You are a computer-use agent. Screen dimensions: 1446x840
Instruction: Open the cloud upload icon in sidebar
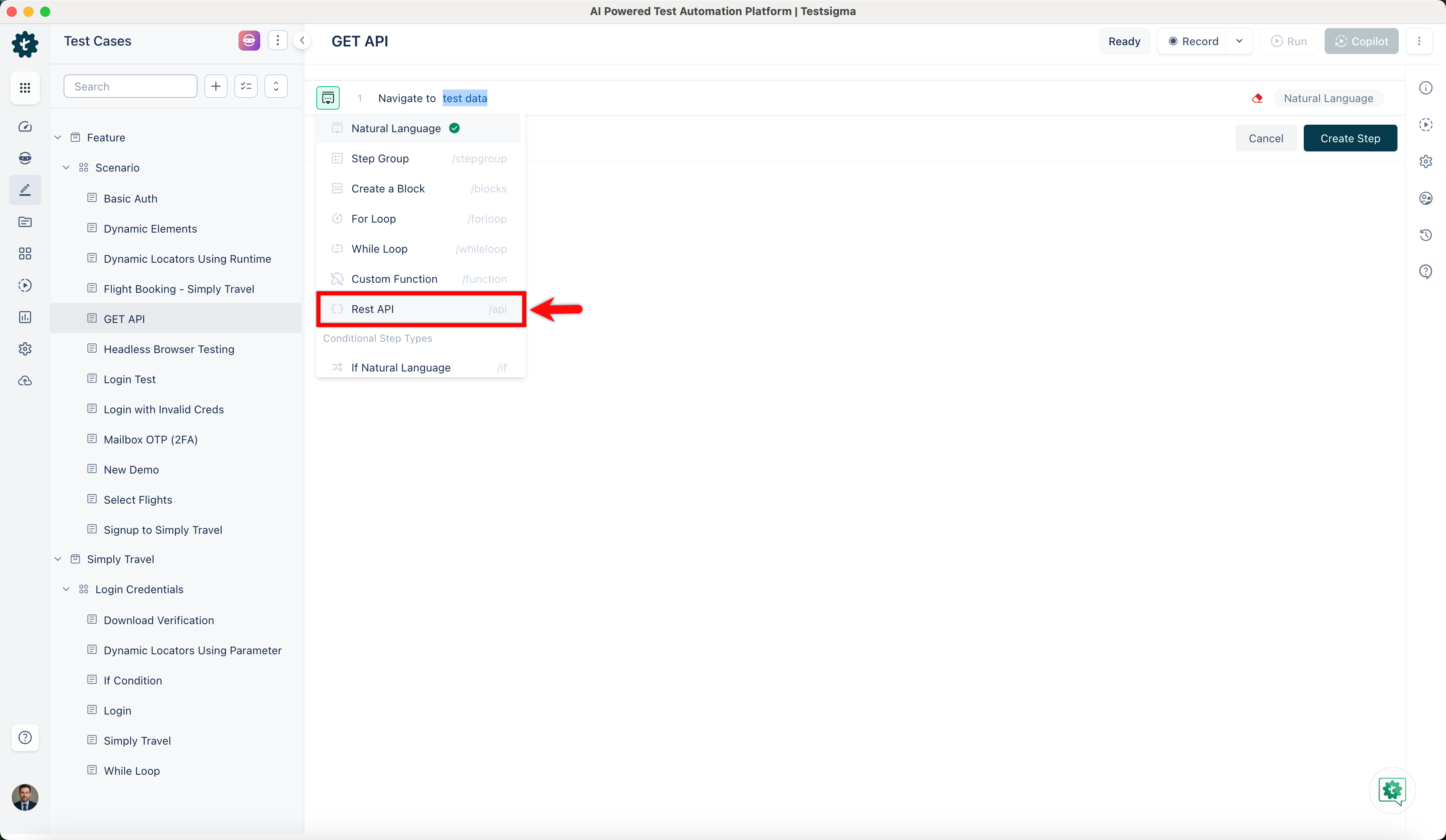click(25, 380)
